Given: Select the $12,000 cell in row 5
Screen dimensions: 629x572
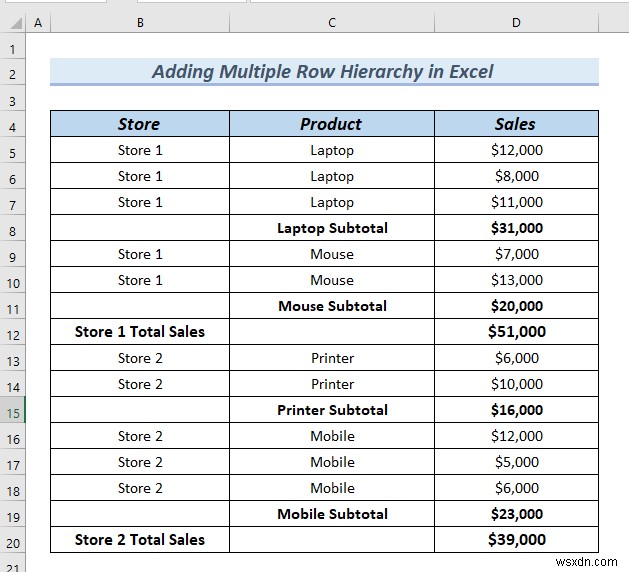Looking at the screenshot, I should 516,150.
